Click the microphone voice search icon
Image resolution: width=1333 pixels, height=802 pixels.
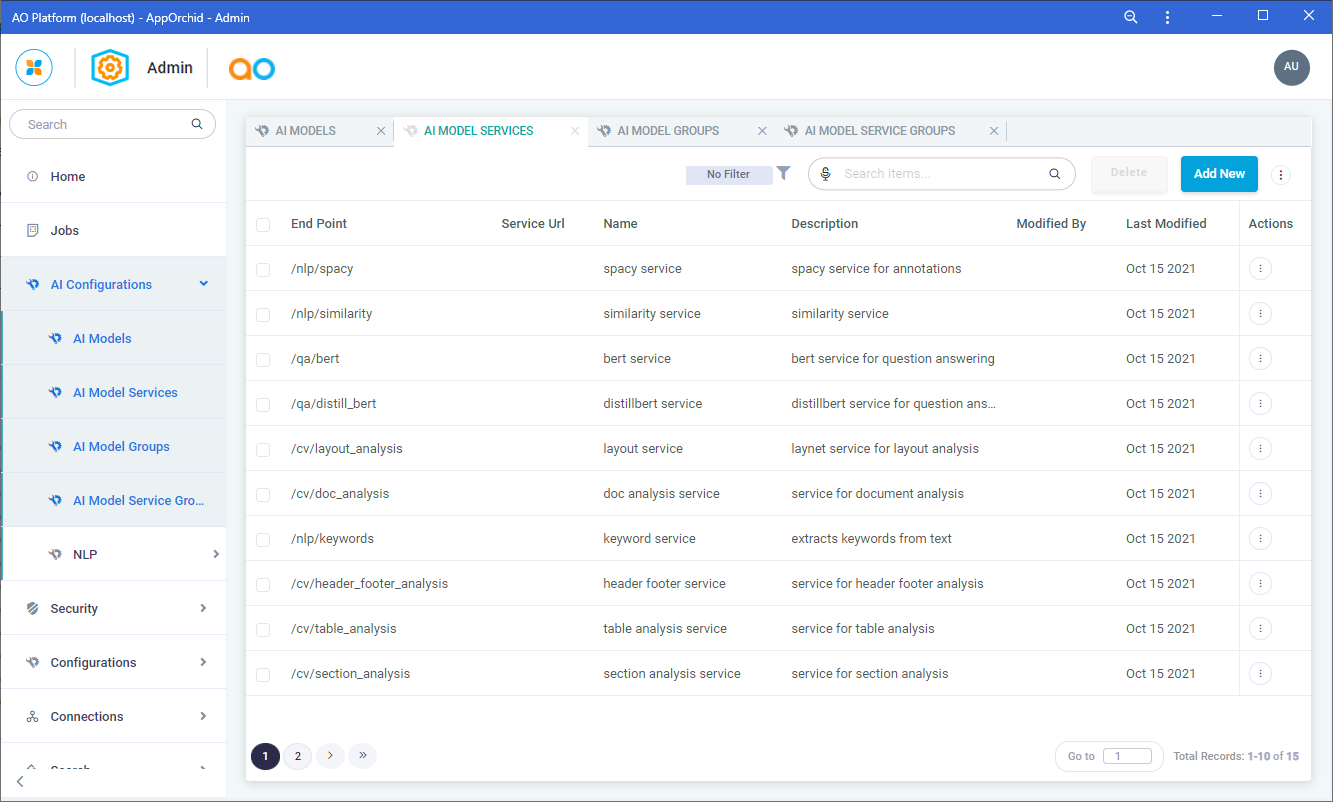(826, 174)
